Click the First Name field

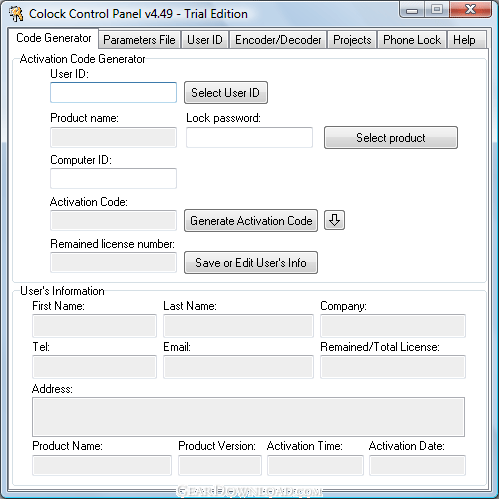point(94,326)
